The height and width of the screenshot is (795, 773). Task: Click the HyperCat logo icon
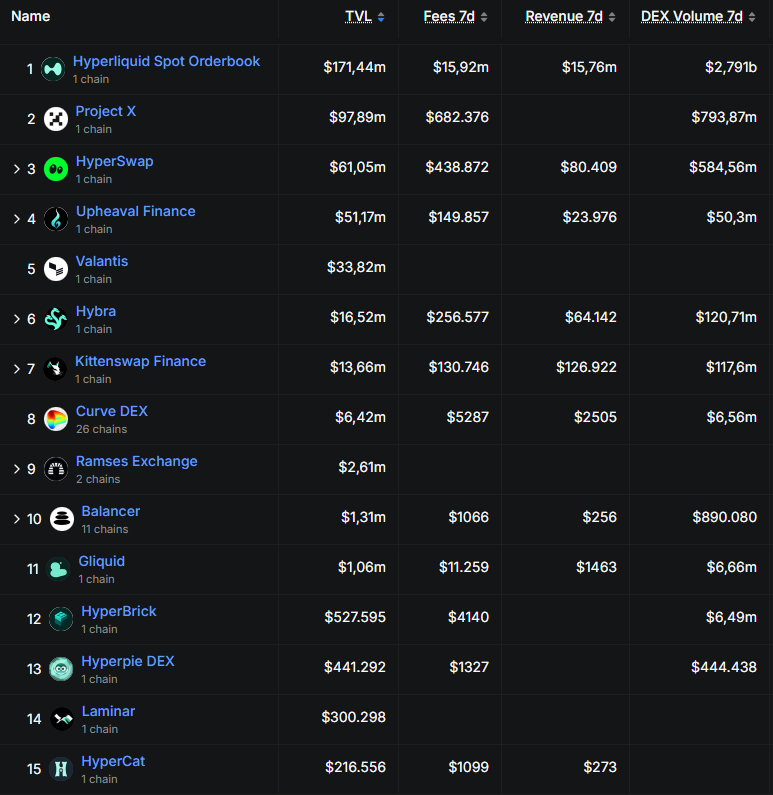tap(61, 769)
